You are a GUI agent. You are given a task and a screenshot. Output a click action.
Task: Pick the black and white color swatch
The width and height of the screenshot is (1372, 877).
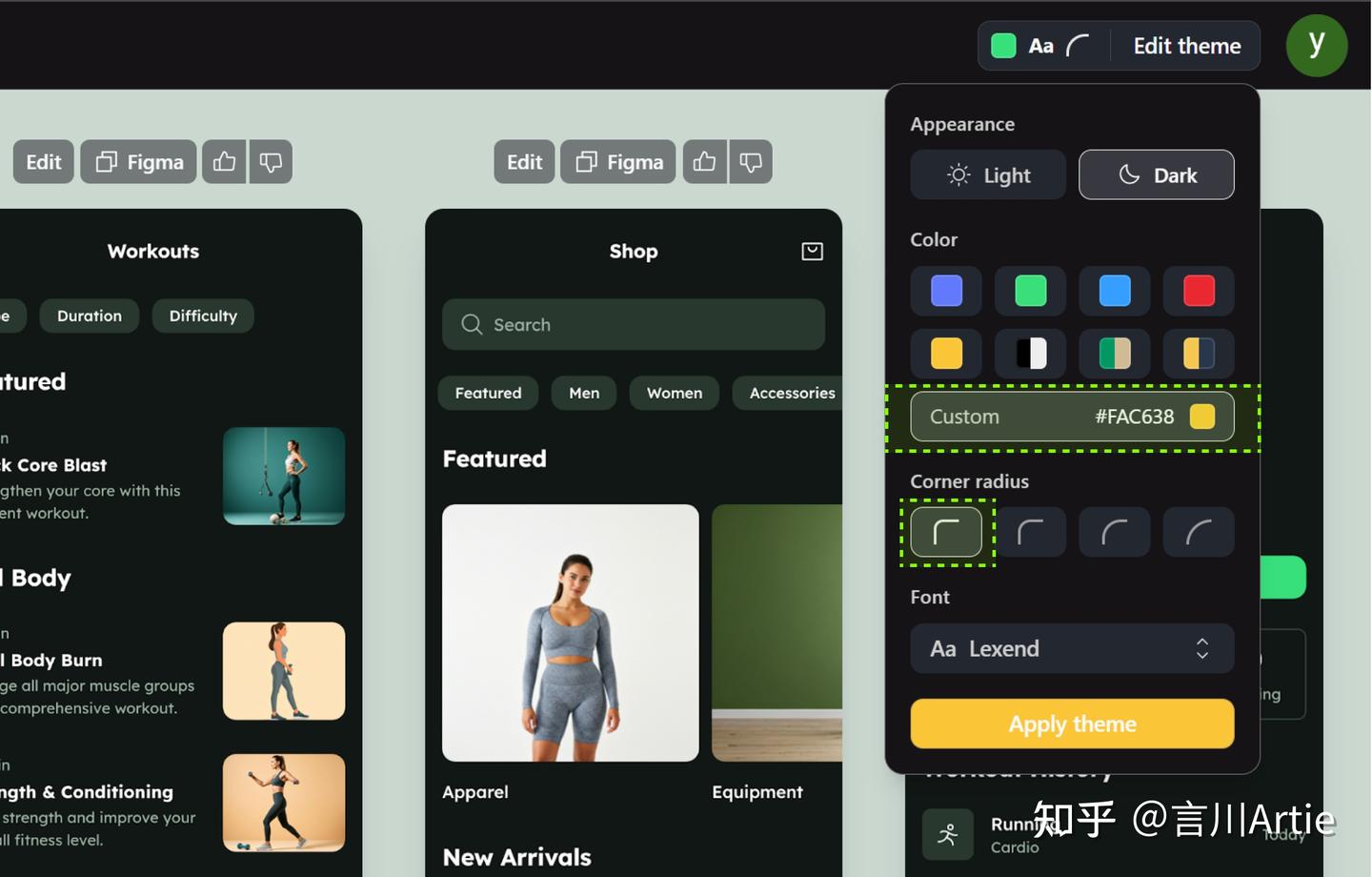tap(1030, 354)
